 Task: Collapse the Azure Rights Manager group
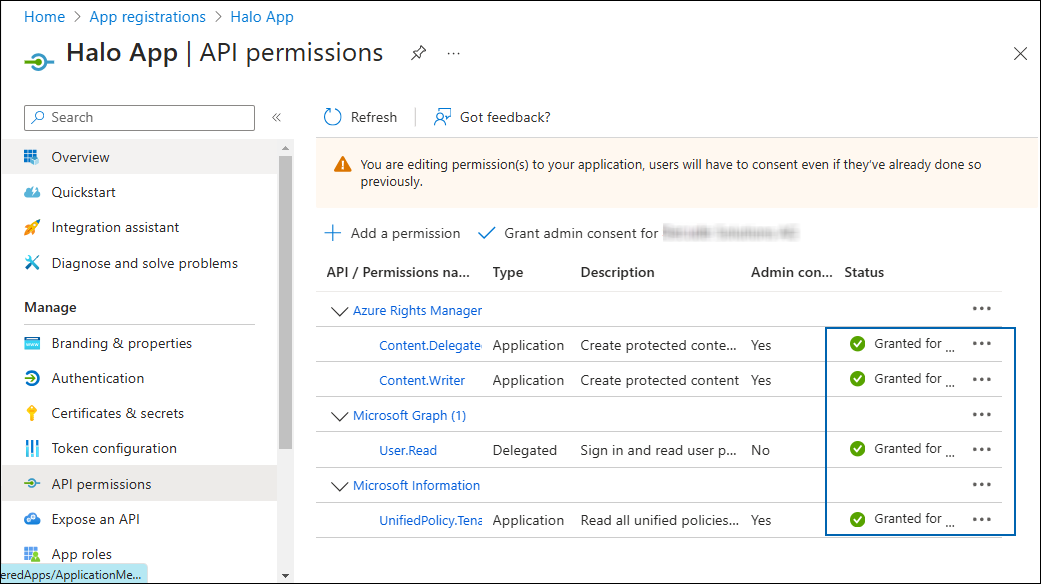pyautogui.click(x=339, y=310)
